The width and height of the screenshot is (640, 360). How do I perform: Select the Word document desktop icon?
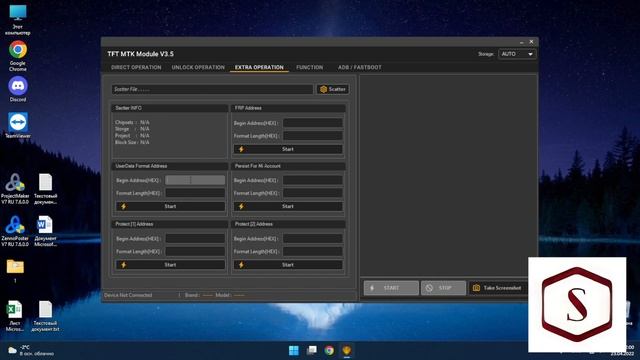tap(45, 231)
